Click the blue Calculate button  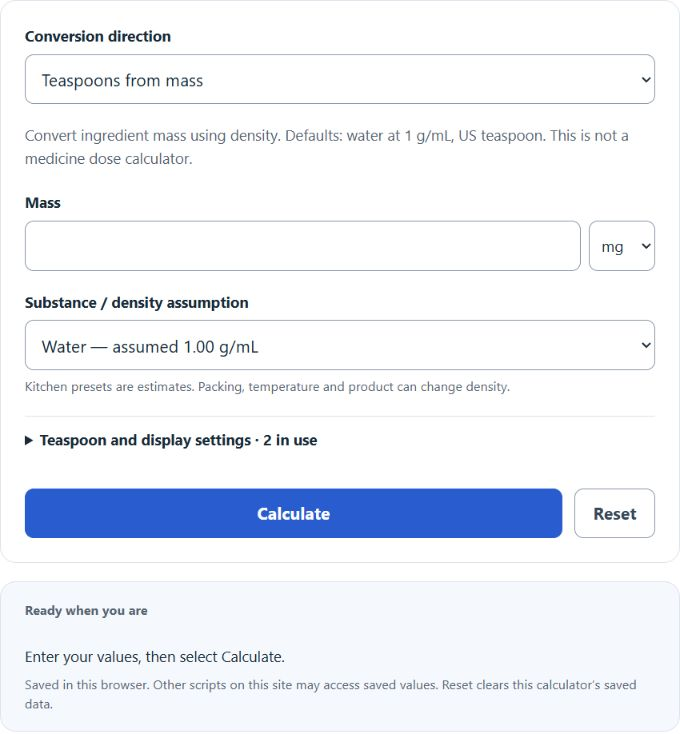click(x=293, y=514)
